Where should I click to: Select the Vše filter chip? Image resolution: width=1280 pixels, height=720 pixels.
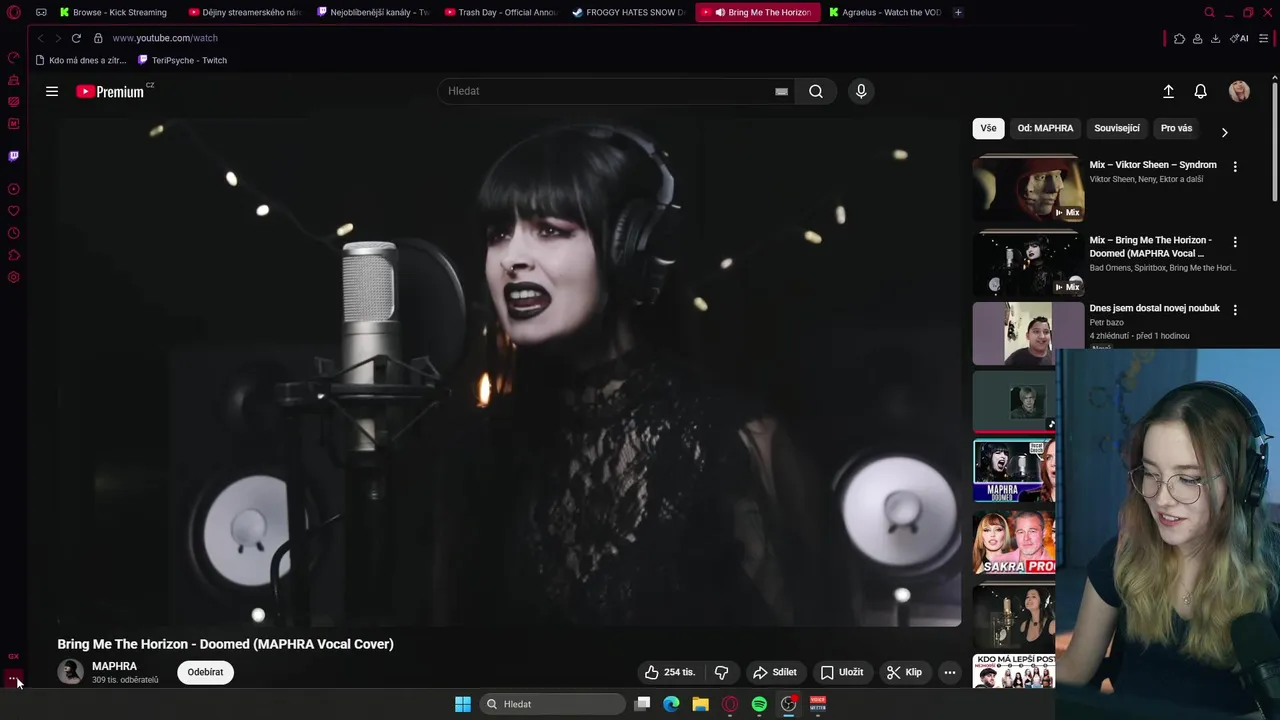point(988,128)
